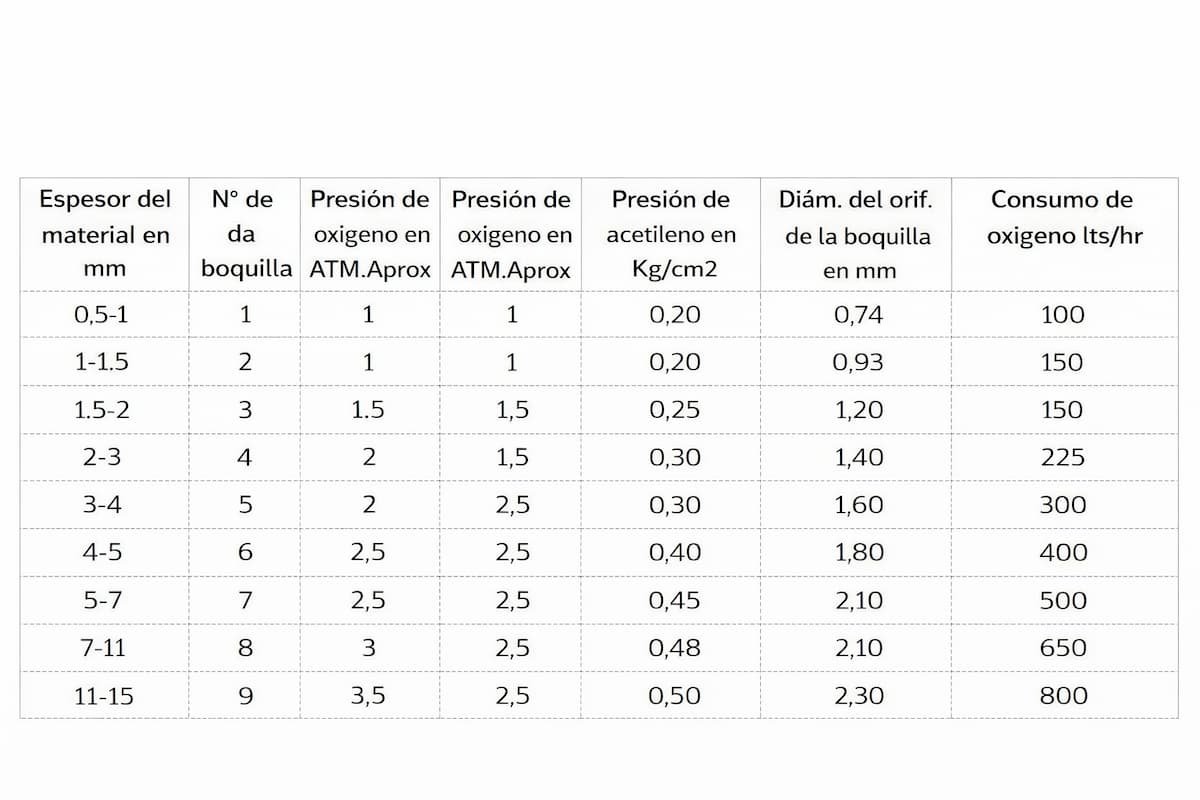Click the "Presión de acetileno en Kg/cm2" header
Viewport: 1200px width, 800px height.
670,235
